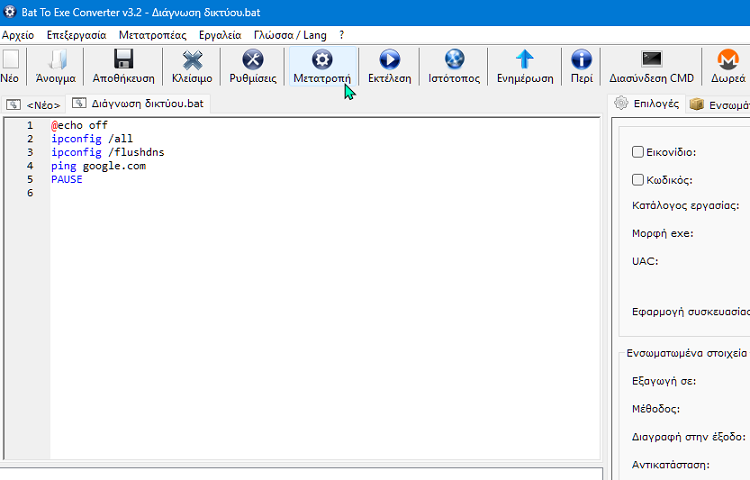Screen dimensions: 750x480
Task: Click the Εξαγωγή σε label
Action: click(x=664, y=381)
